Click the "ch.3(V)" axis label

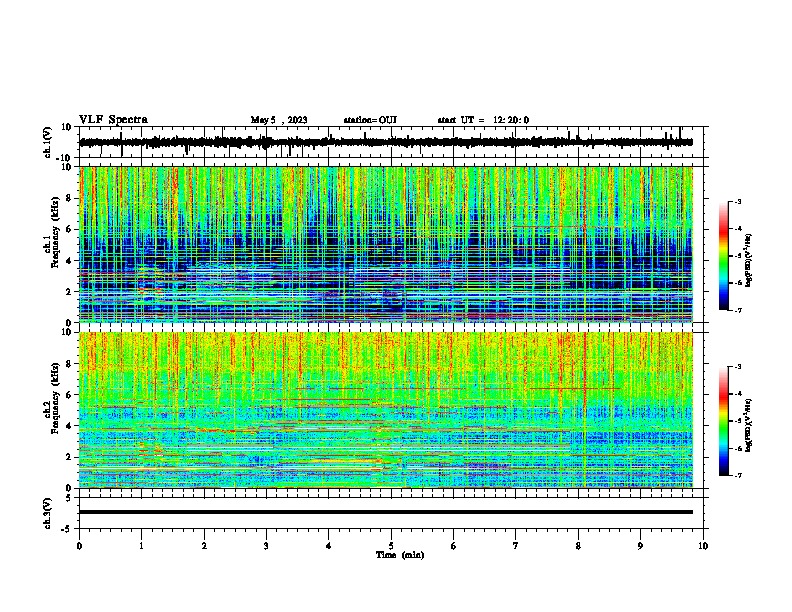click(x=48, y=513)
